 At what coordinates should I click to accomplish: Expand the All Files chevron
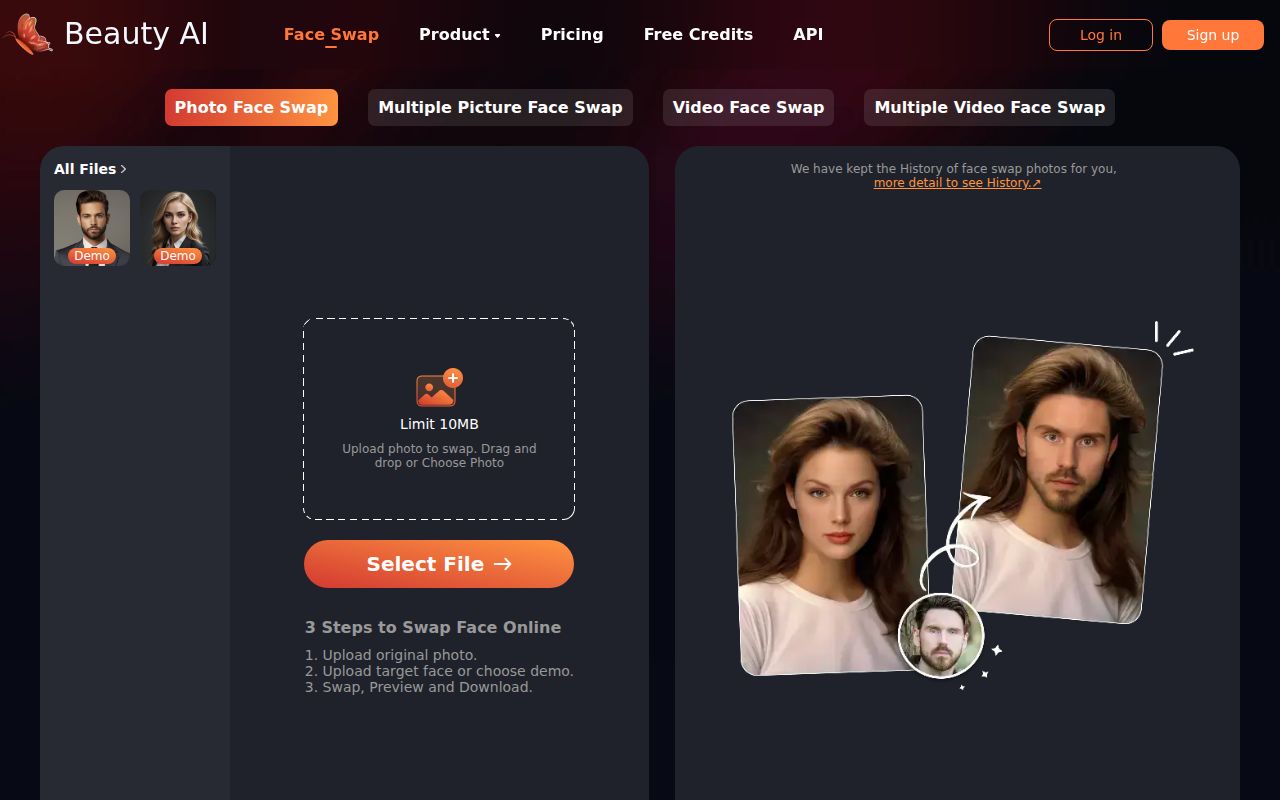[x=123, y=169]
